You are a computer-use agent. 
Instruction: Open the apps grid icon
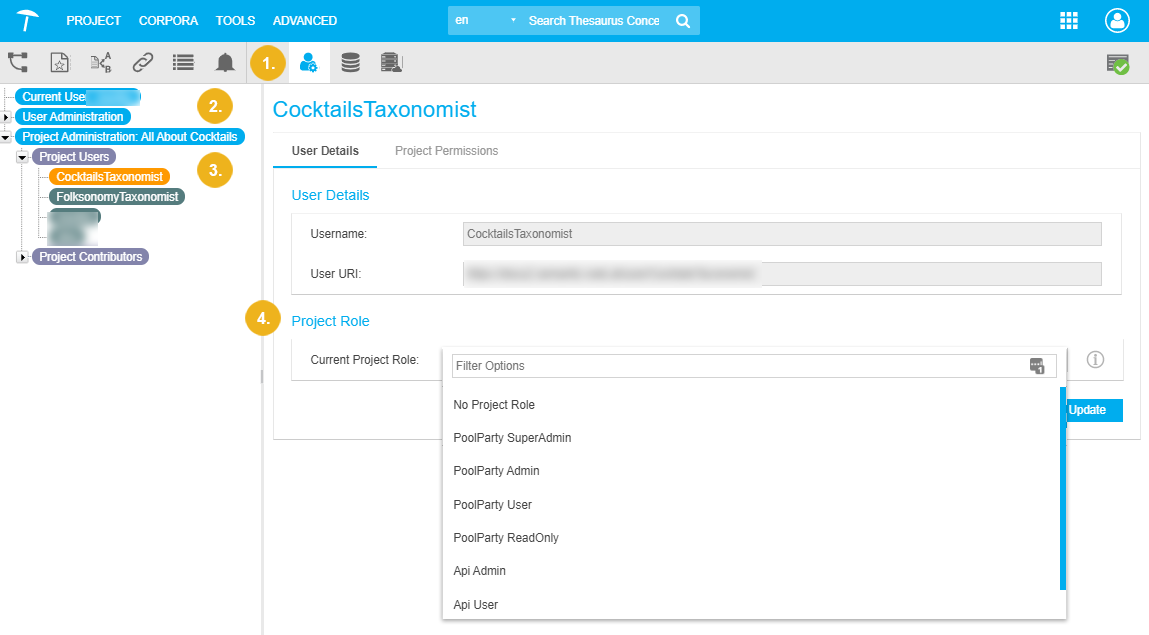tap(1069, 21)
